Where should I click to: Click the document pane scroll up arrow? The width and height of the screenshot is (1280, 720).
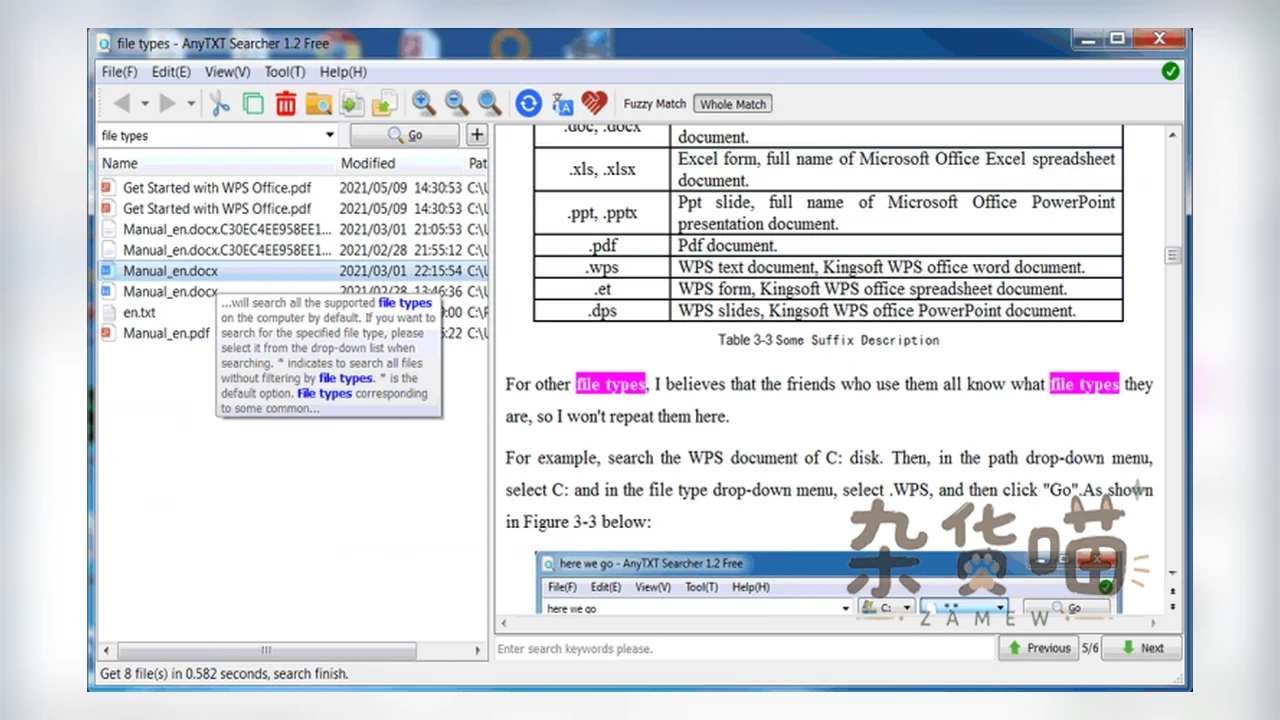[1174, 134]
